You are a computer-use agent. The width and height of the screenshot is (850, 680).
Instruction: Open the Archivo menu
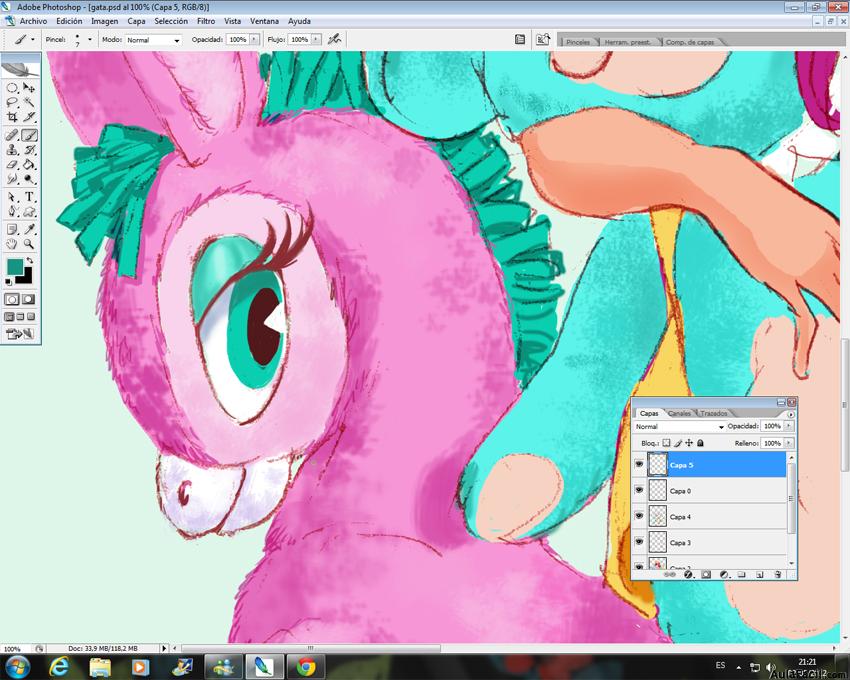pos(34,21)
